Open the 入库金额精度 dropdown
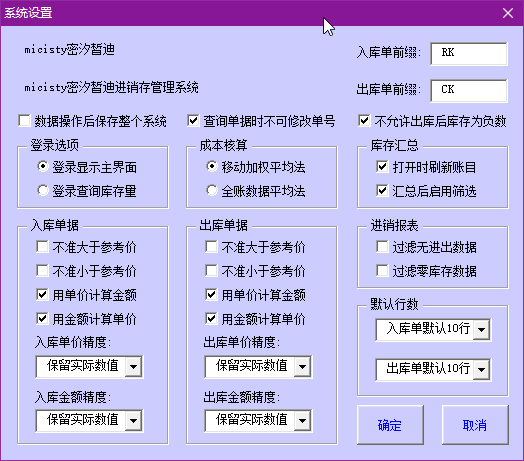 [133, 421]
